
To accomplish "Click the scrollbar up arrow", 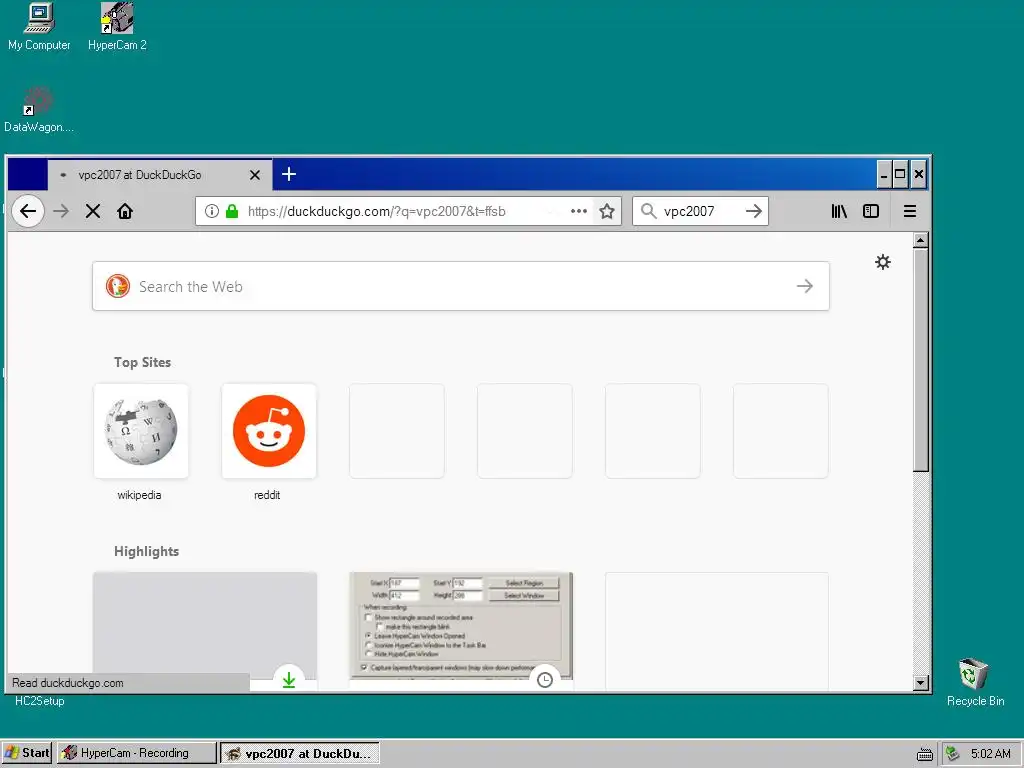I will 921,240.
